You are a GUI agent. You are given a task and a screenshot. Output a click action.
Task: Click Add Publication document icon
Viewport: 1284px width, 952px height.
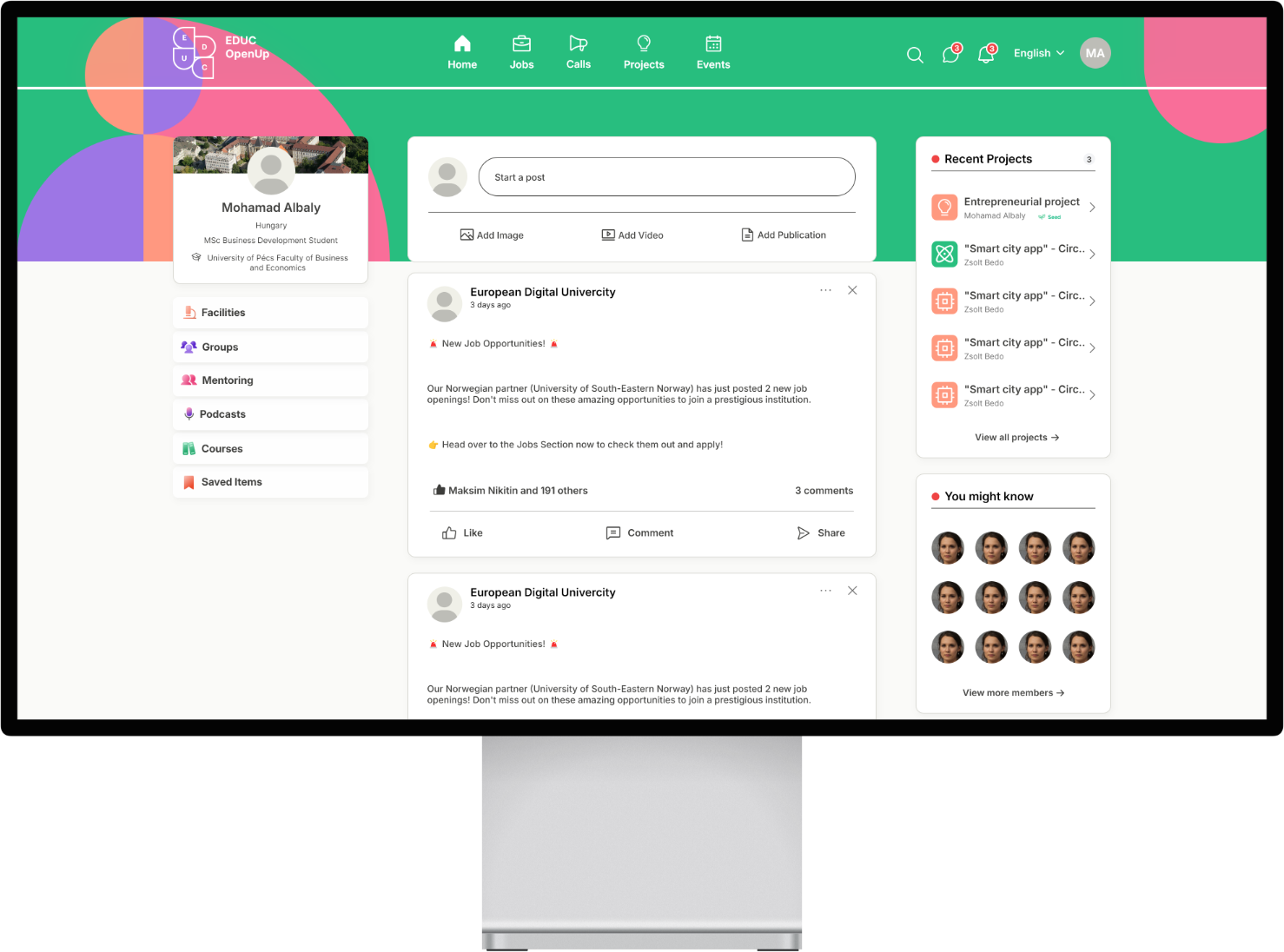pos(747,235)
